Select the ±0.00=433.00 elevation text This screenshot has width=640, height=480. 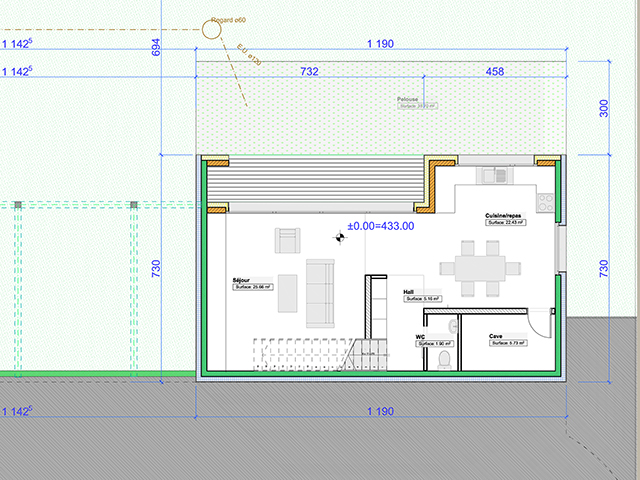point(381,226)
